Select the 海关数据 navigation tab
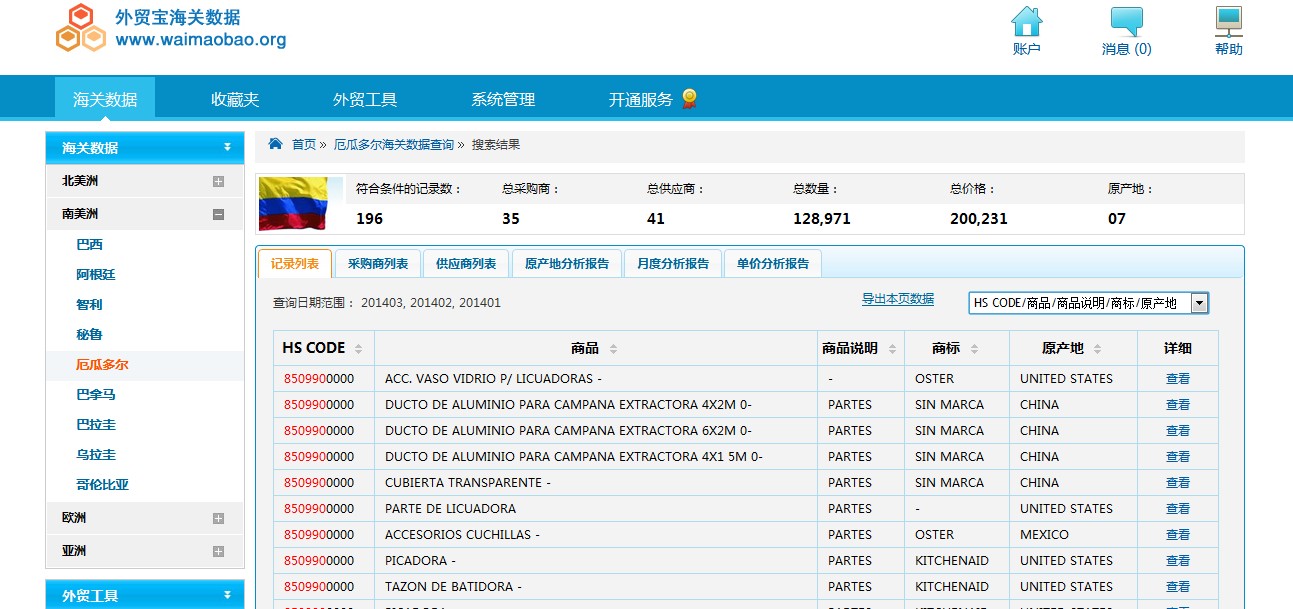This screenshot has height=609, width=1293. [x=105, y=99]
